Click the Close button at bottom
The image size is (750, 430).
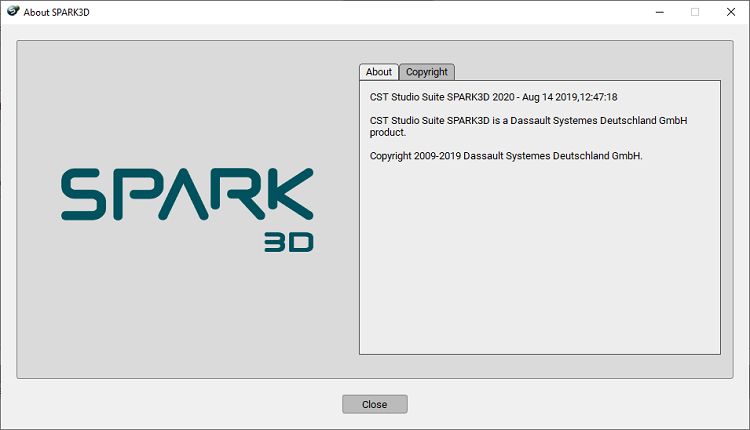pyautogui.click(x=375, y=404)
